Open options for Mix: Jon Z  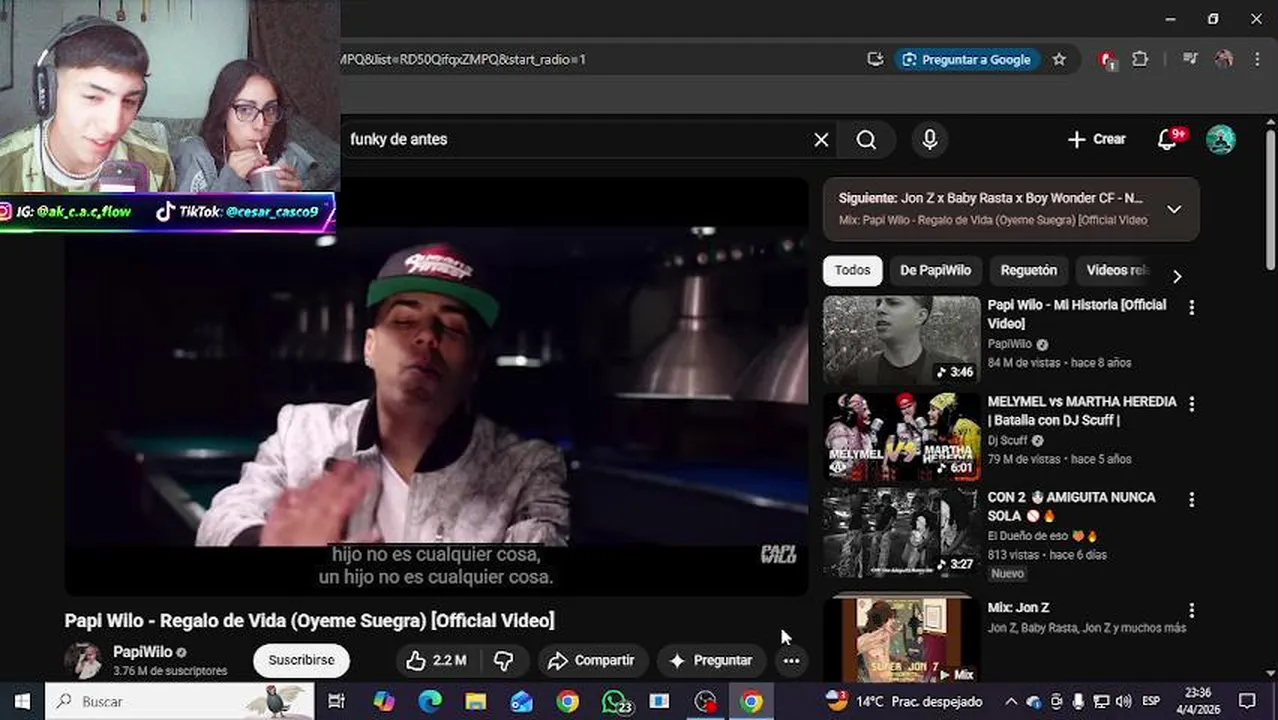click(x=1191, y=610)
